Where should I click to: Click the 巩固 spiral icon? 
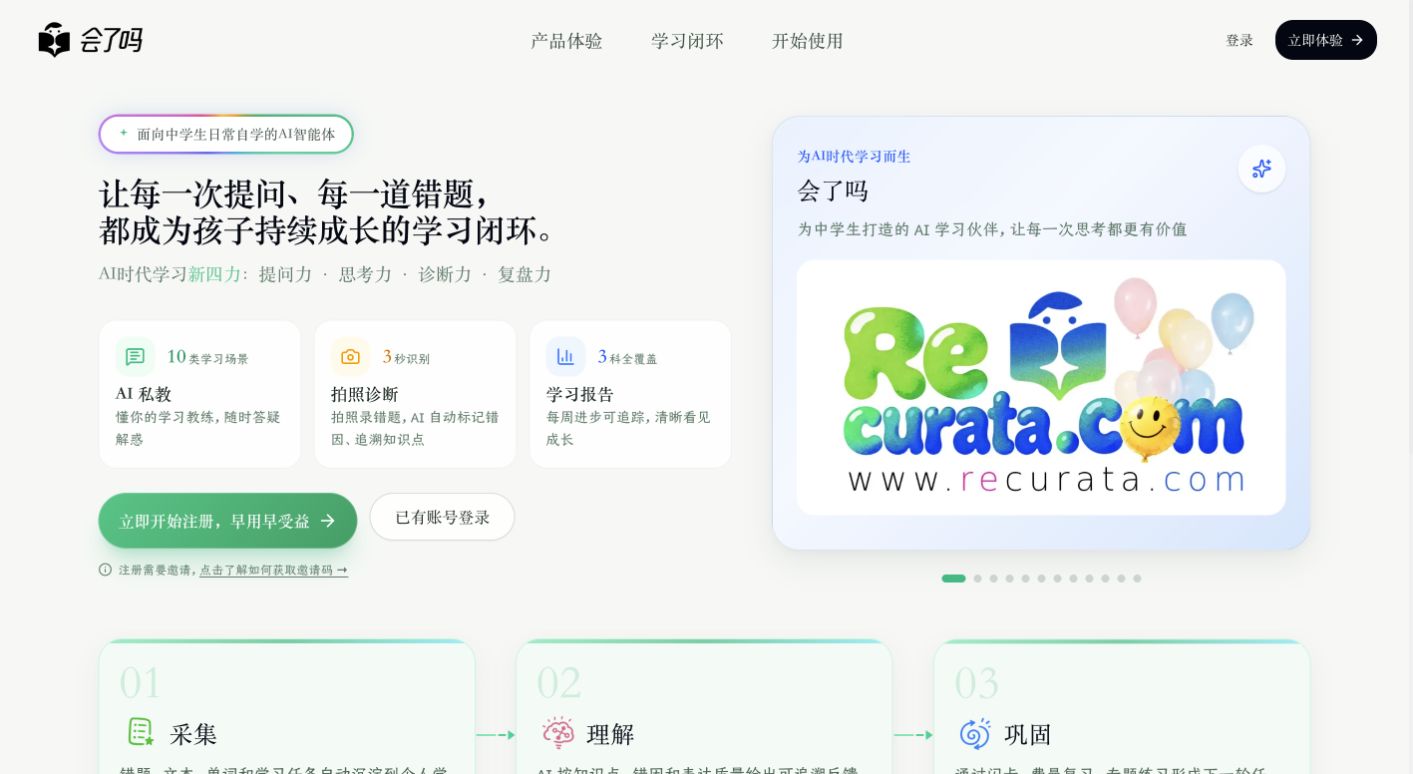(975, 733)
